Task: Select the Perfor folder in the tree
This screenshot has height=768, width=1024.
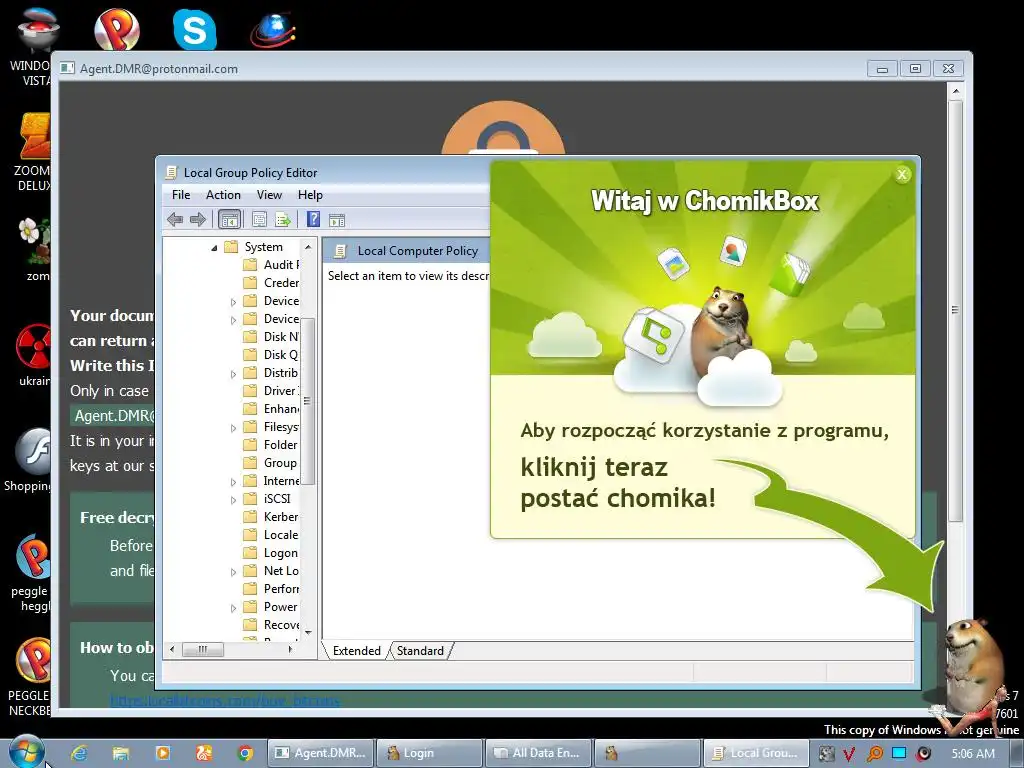Action: click(271, 589)
